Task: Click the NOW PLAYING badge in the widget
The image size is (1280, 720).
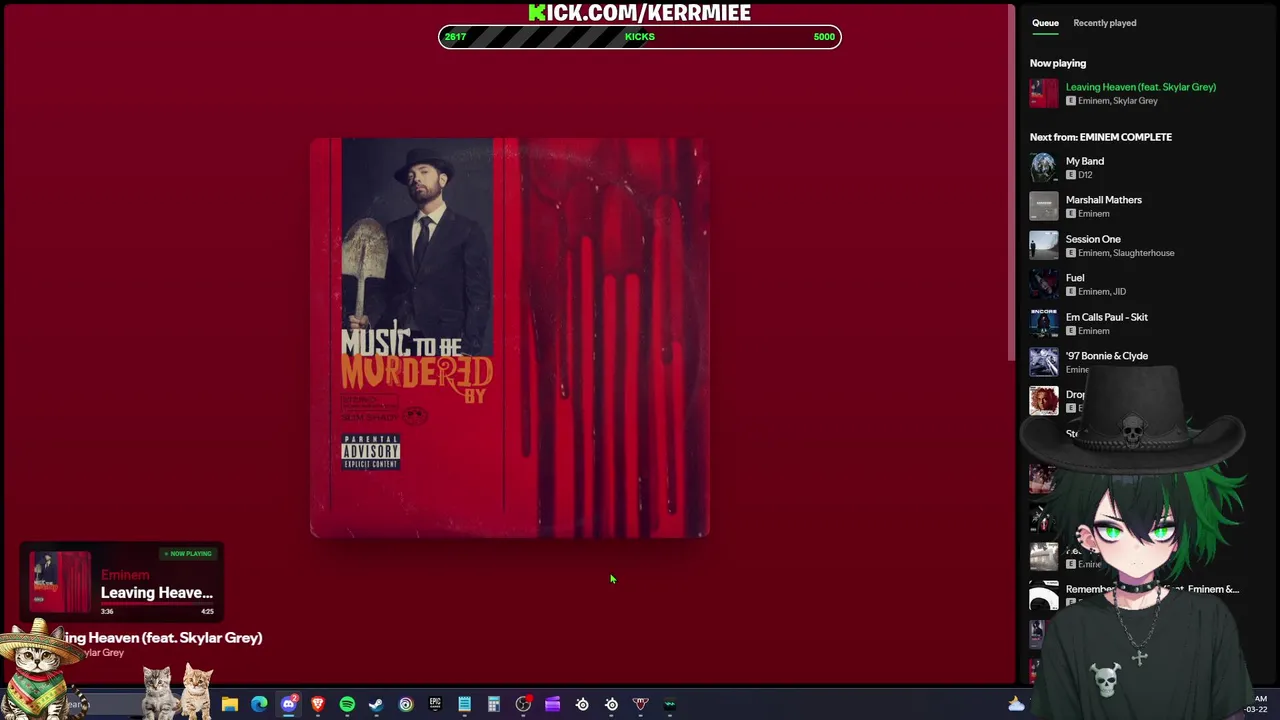Action: click(188, 553)
